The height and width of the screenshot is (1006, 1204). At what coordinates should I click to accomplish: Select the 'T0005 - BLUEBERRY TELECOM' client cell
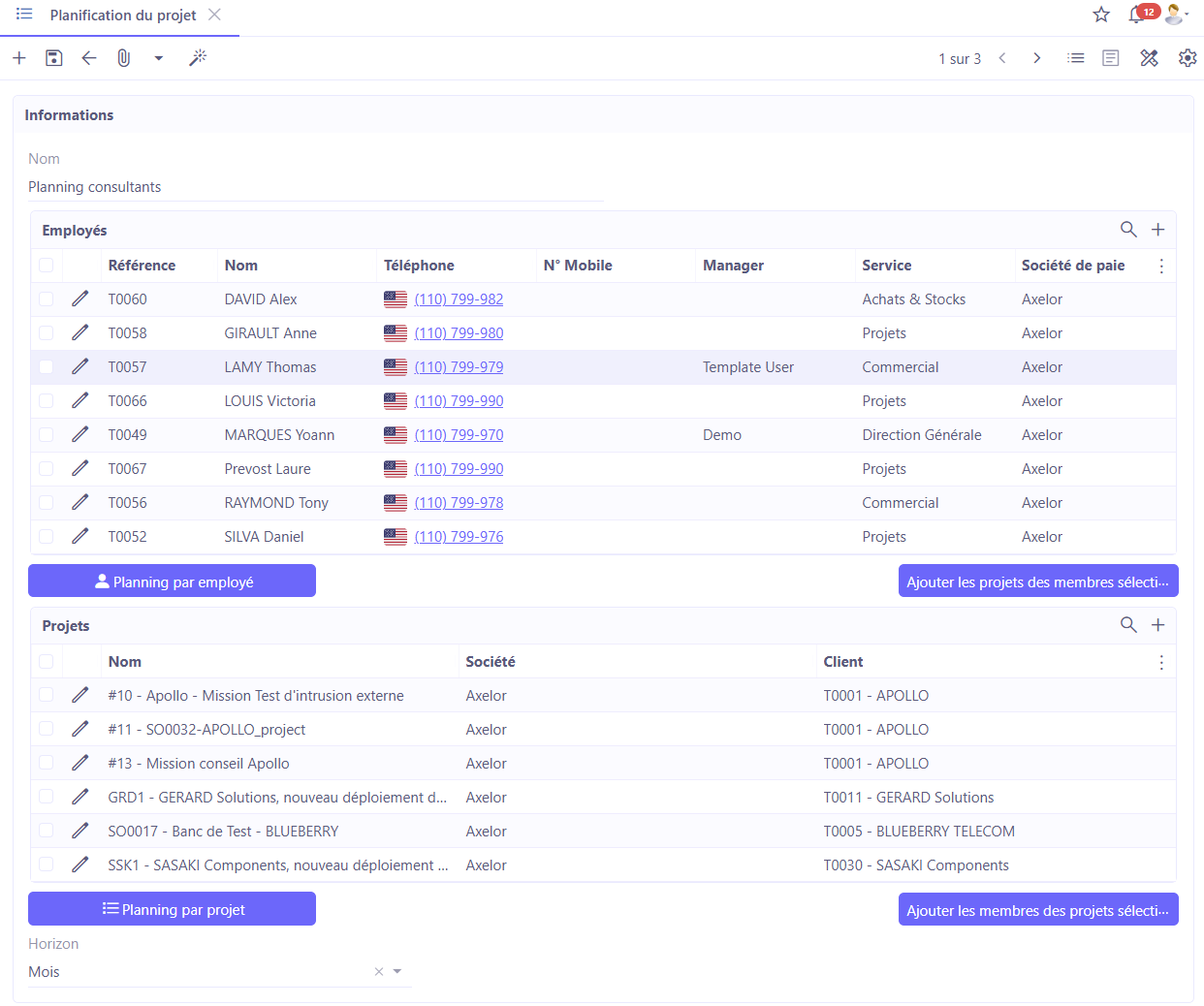coord(919,832)
